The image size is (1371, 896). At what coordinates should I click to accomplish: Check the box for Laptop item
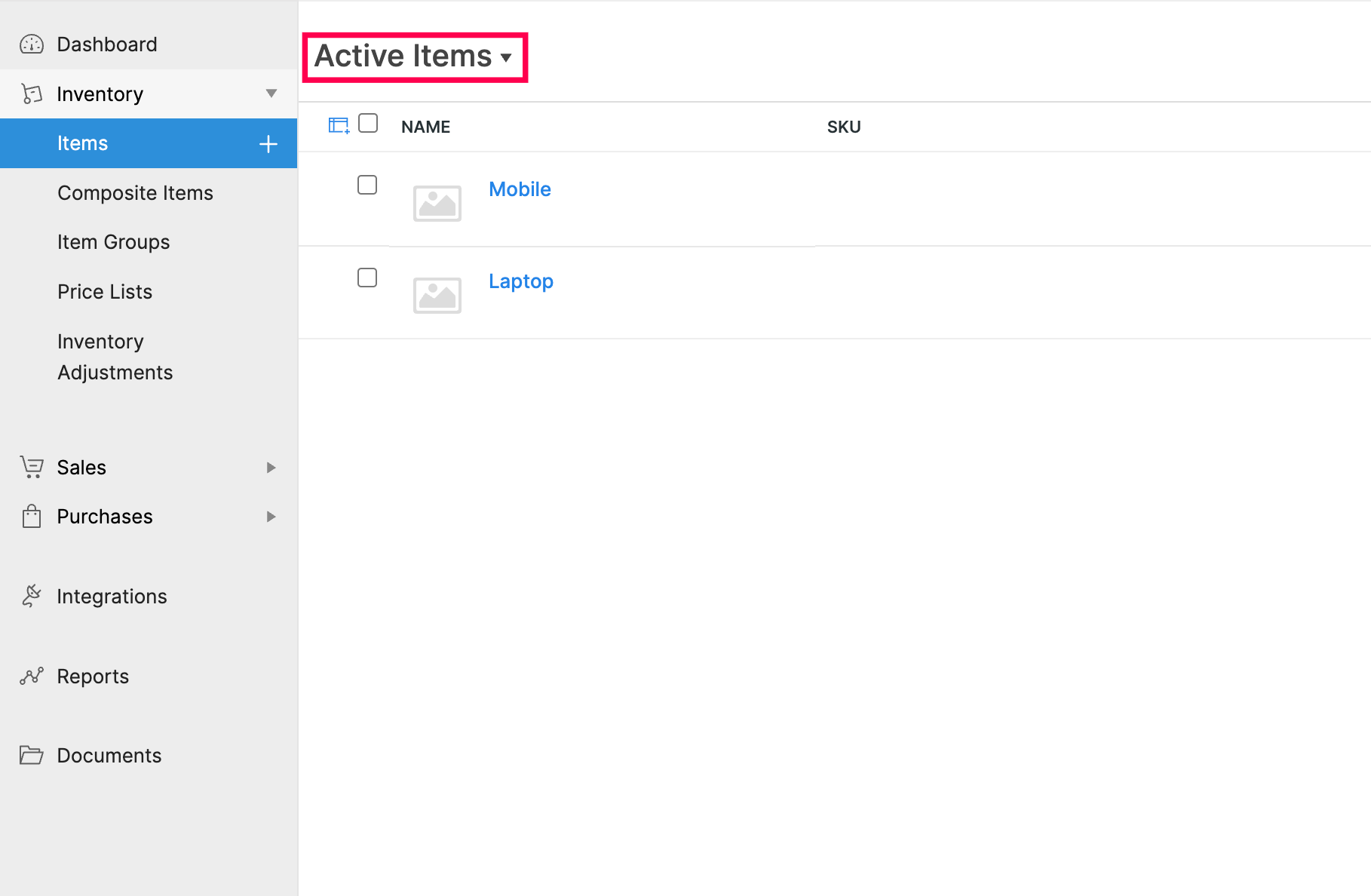(x=367, y=278)
